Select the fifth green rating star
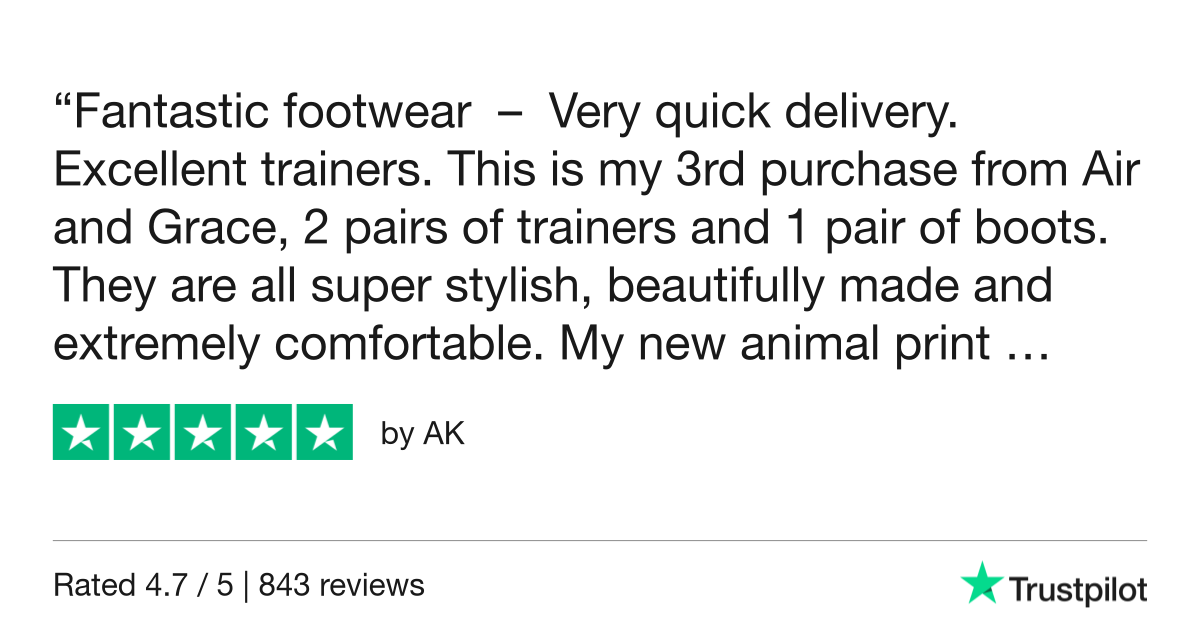 coord(324,433)
